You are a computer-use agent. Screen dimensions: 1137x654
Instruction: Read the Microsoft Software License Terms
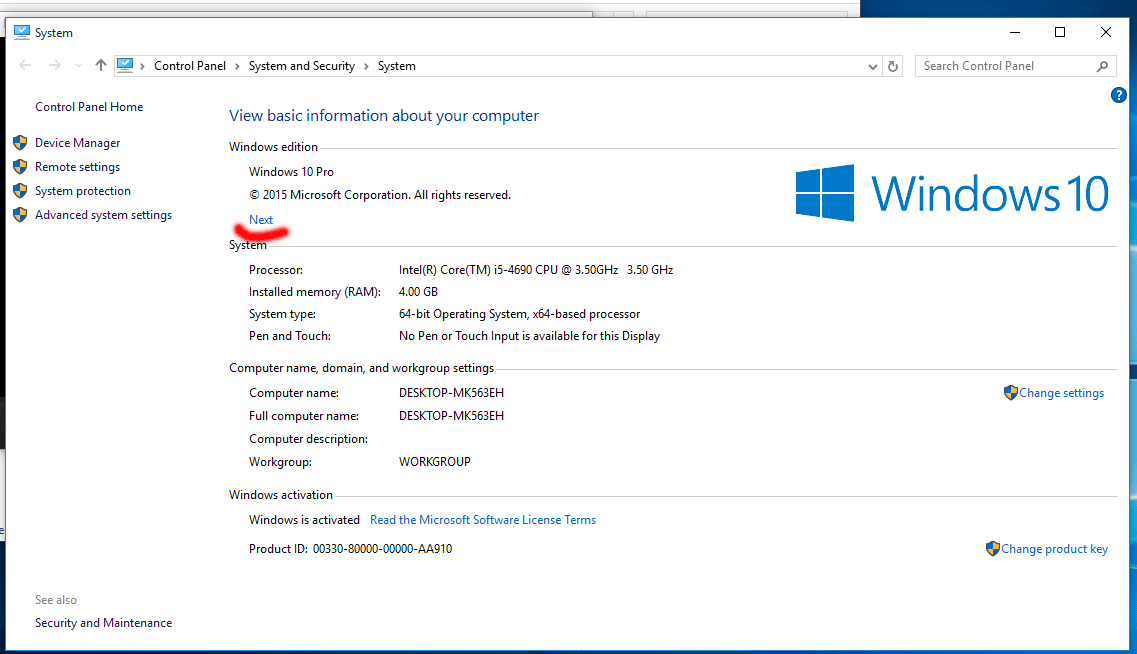[x=483, y=520]
